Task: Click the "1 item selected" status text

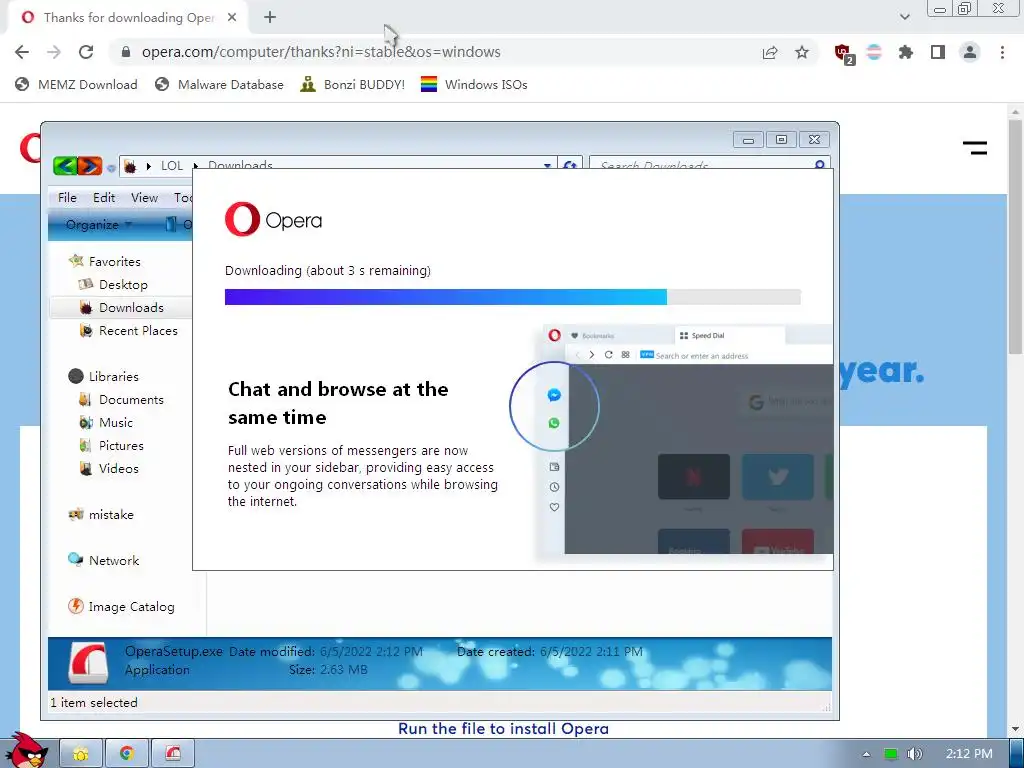Action: point(94,703)
